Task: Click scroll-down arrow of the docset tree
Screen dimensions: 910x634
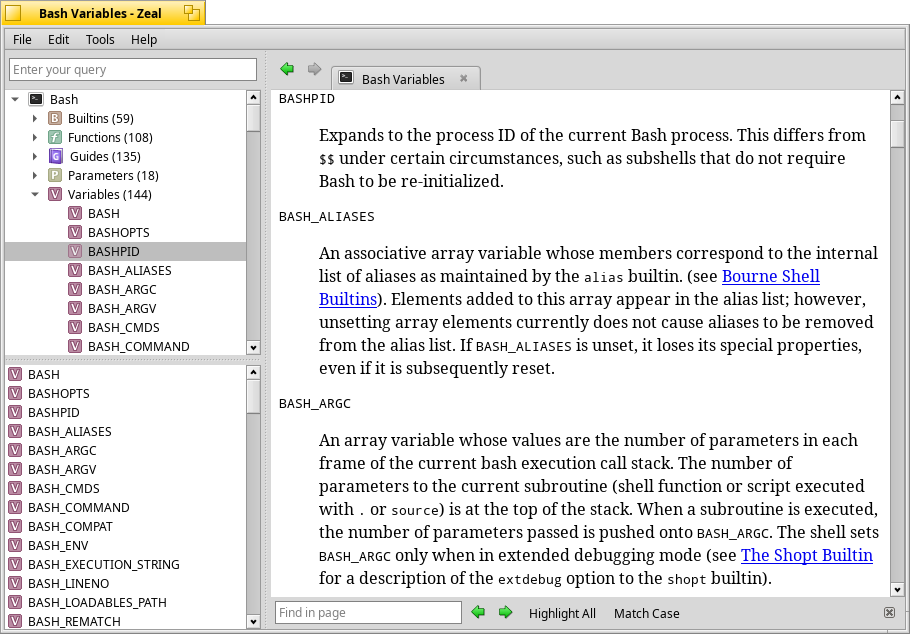Action: tap(253, 348)
